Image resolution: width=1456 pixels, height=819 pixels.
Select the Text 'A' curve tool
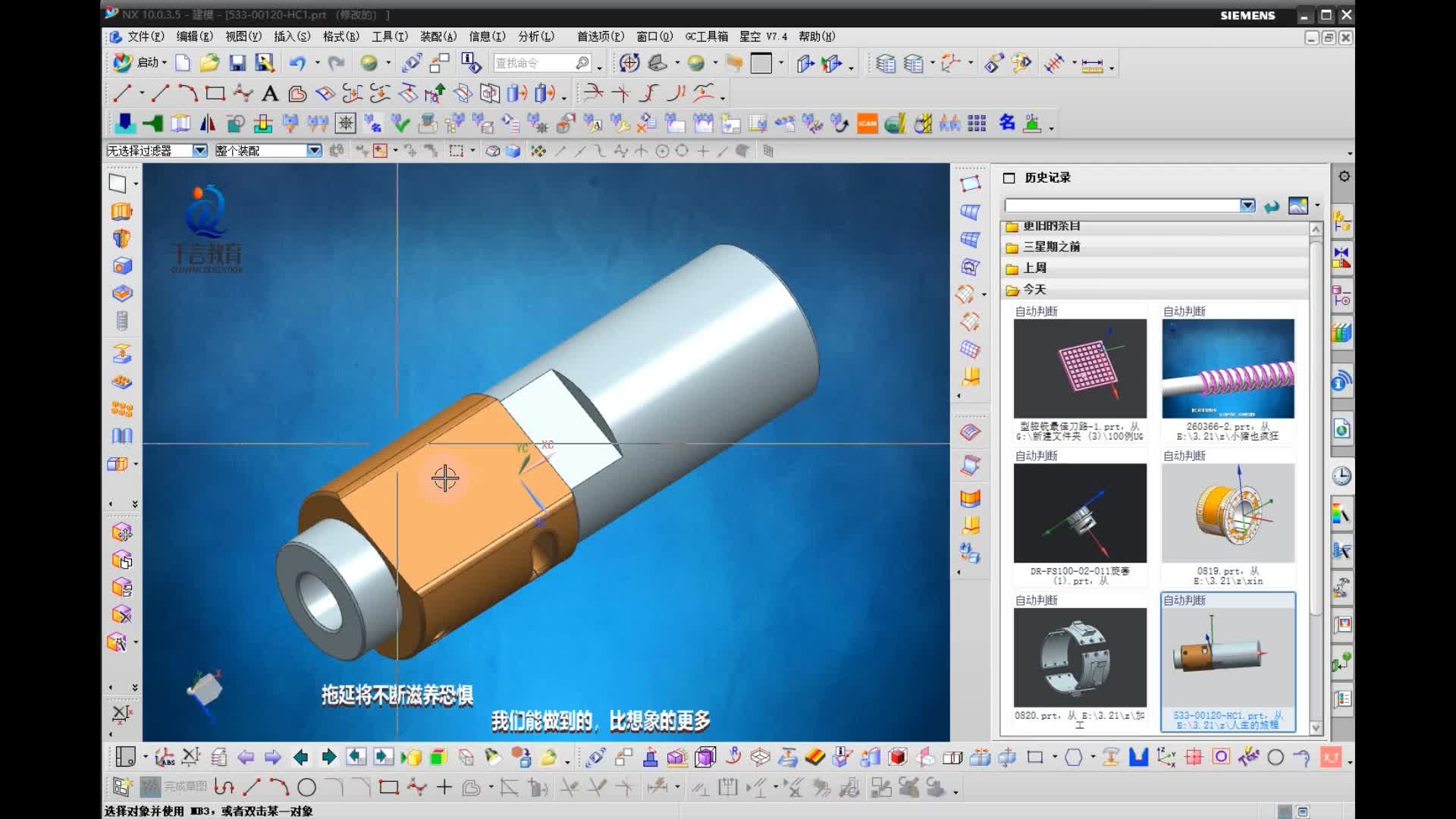pos(270,93)
